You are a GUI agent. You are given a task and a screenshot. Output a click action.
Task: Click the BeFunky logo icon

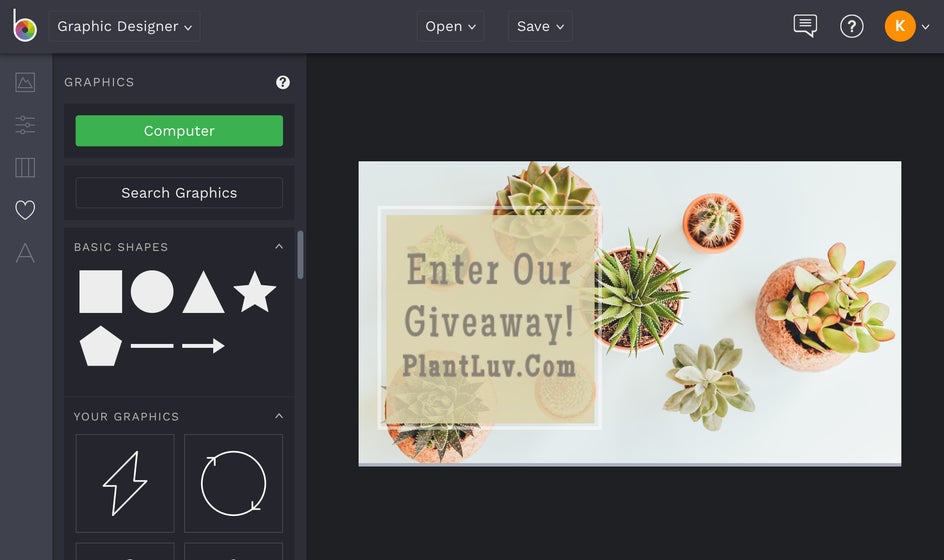25,25
